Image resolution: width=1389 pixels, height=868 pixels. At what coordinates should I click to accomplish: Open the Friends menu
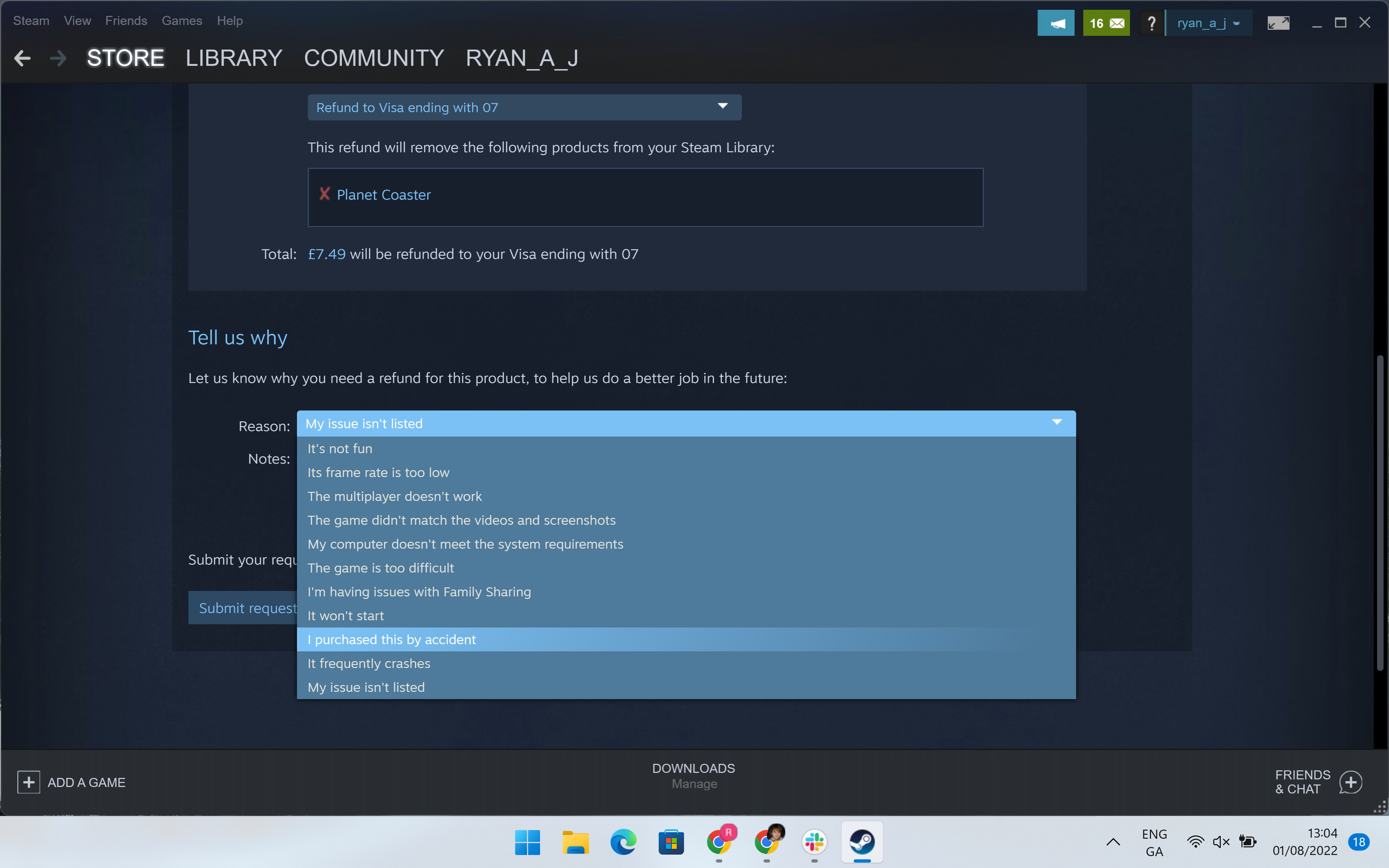pos(126,21)
